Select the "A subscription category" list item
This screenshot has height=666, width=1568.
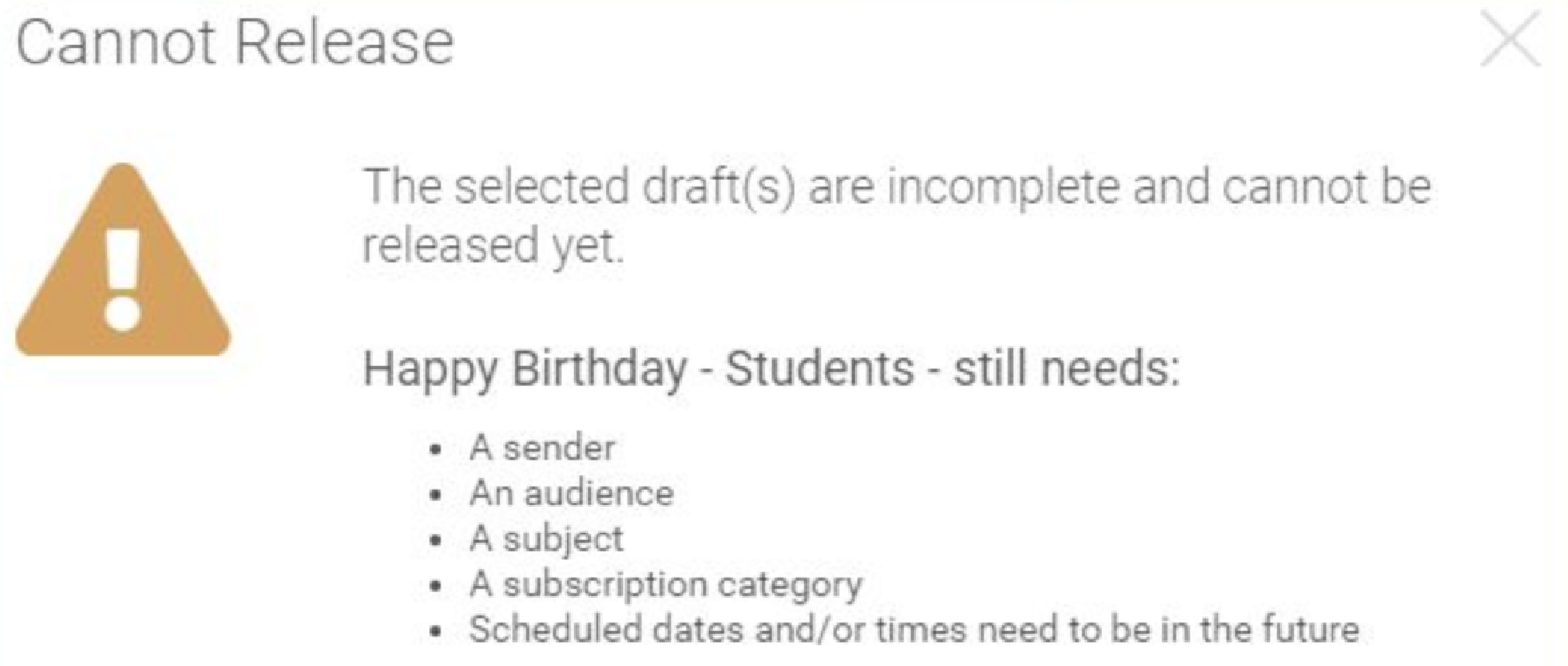tap(665, 584)
